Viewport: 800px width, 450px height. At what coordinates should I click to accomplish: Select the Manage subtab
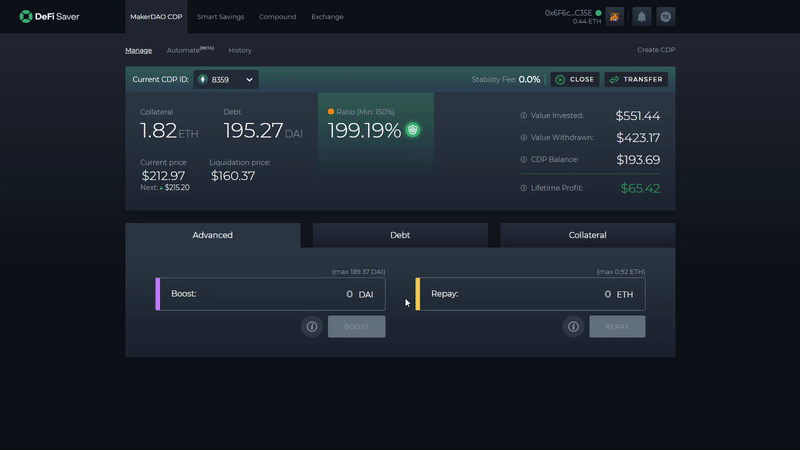coord(139,50)
